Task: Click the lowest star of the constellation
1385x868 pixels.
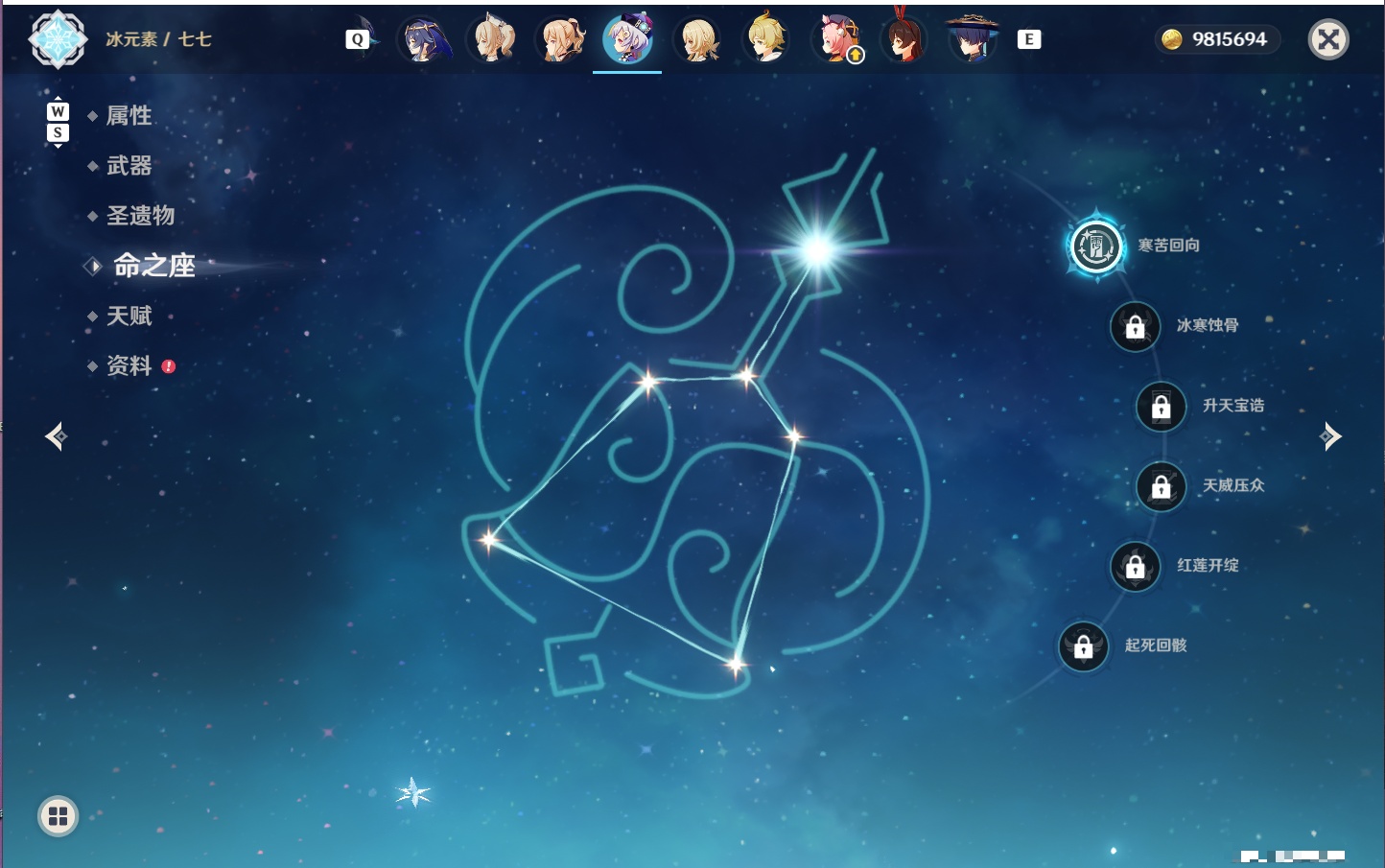Action: point(736,664)
